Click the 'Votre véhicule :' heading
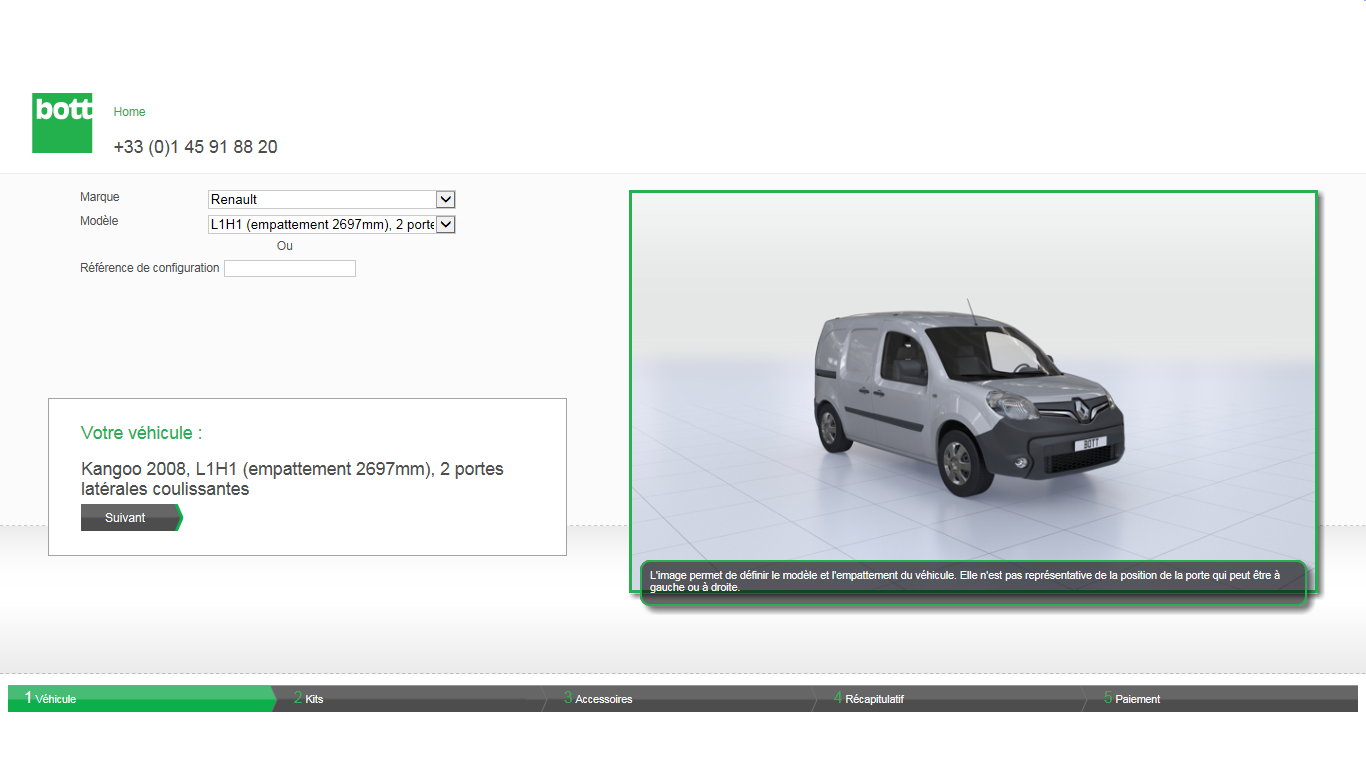This screenshot has height=768, width=1366. point(142,433)
